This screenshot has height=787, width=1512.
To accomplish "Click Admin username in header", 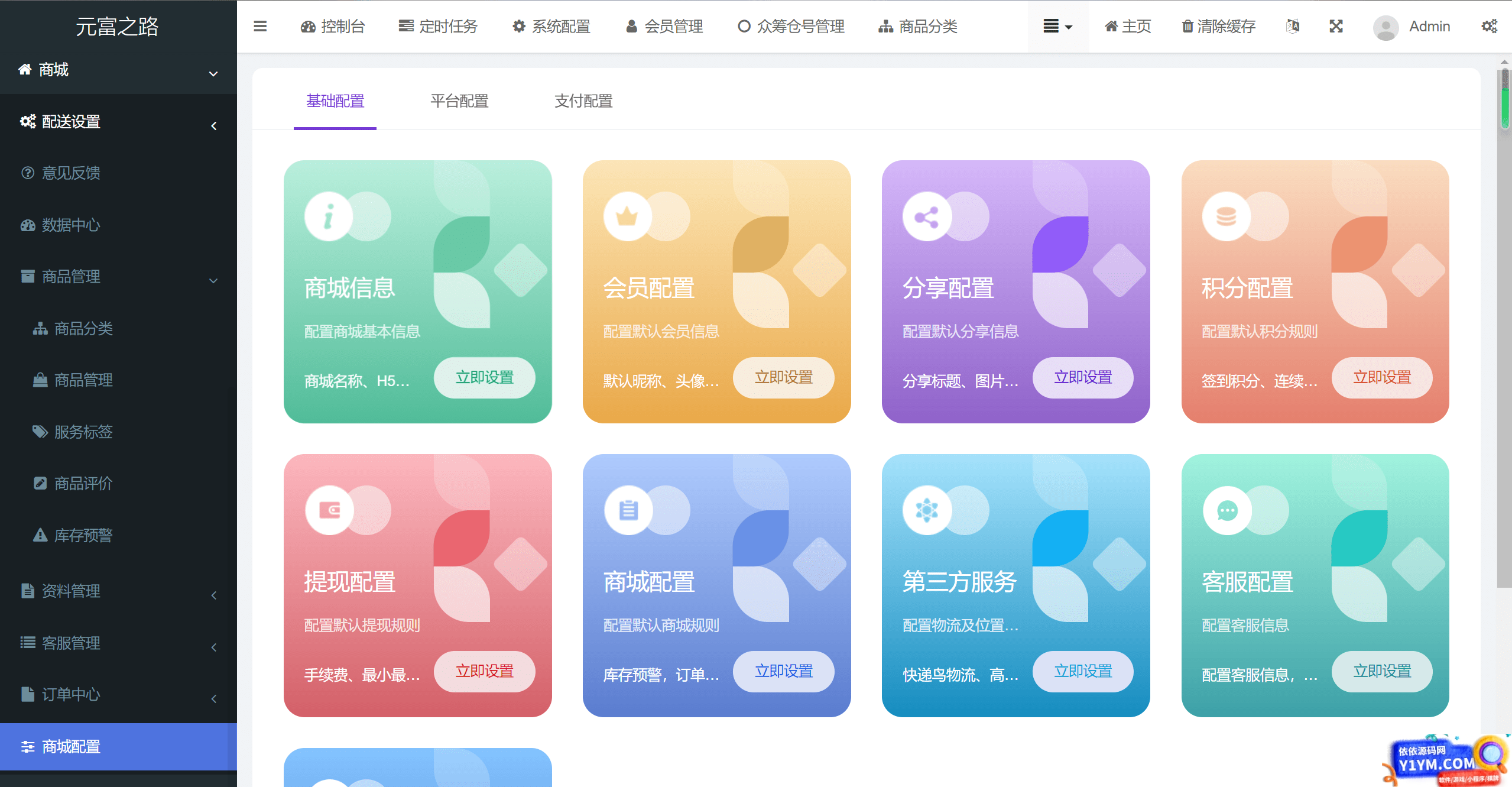I will coord(1429,26).
